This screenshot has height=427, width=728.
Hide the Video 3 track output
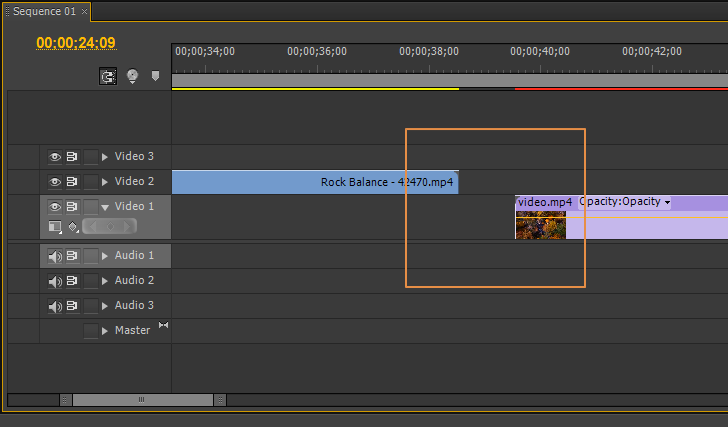coord(55,157)
